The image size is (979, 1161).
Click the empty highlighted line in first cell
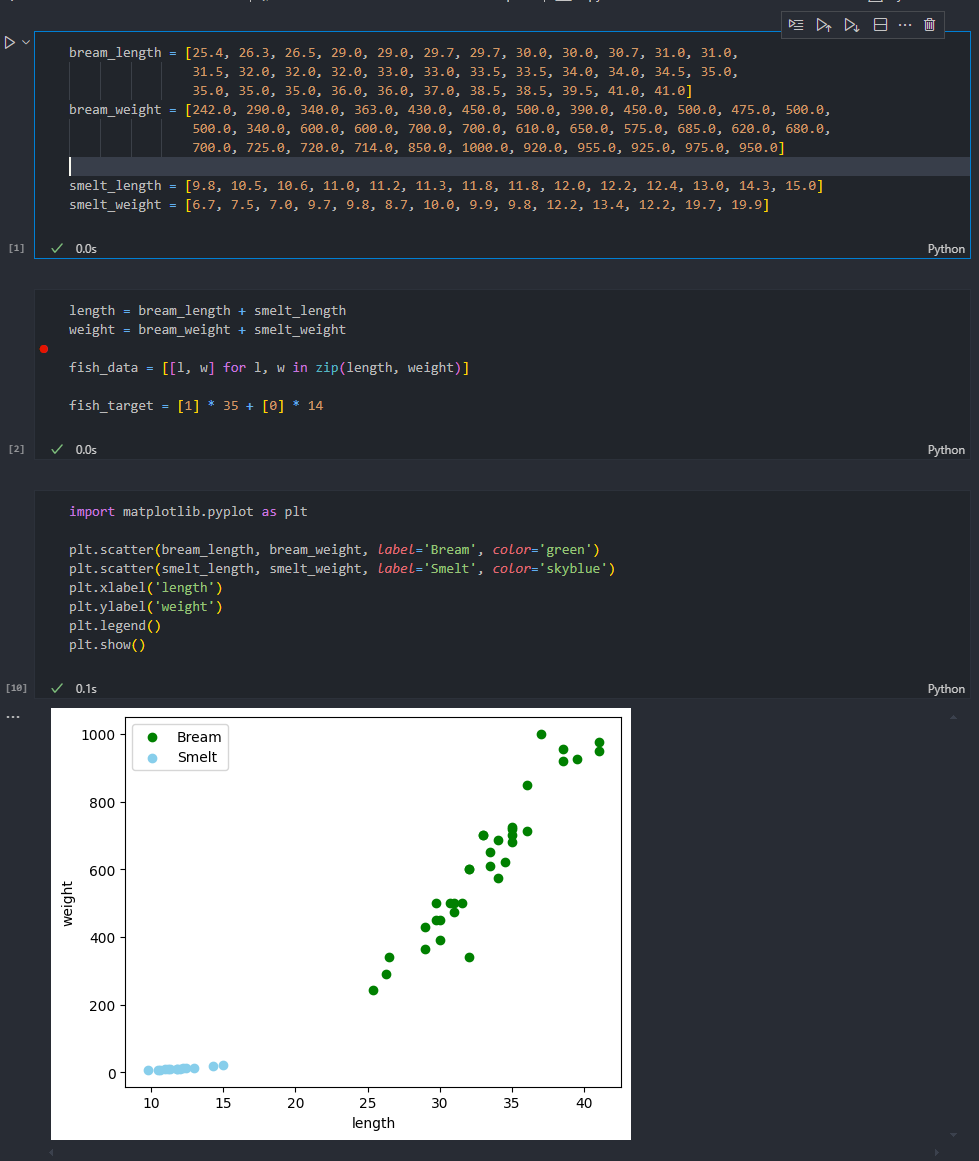tap(518, 166)
